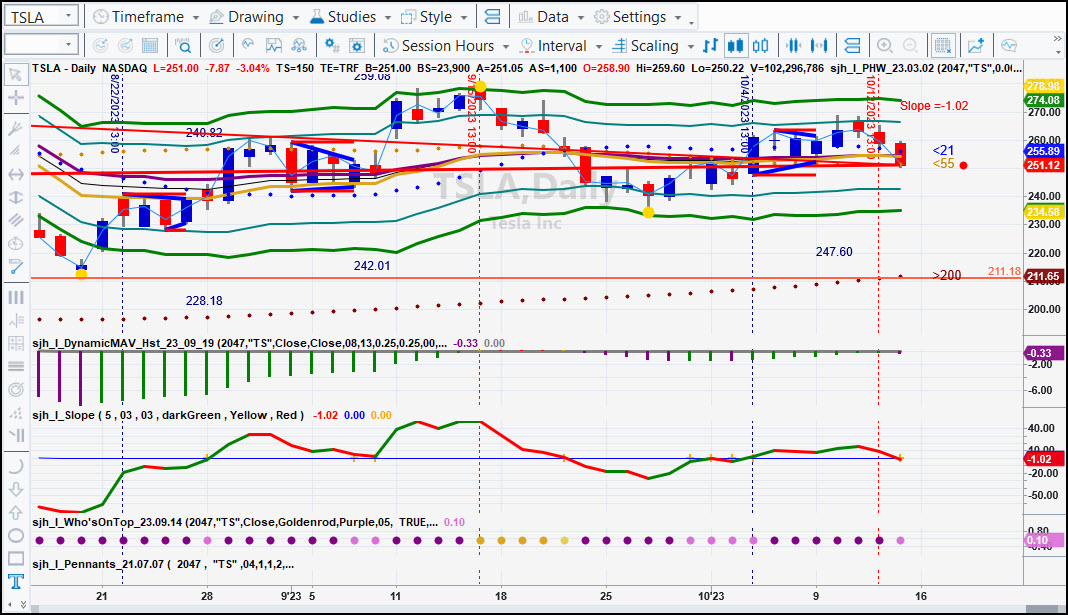Click the 278.98 yellow price label
The width and height of the screenshot is (1068, 615).
(x=1043, y=86)
